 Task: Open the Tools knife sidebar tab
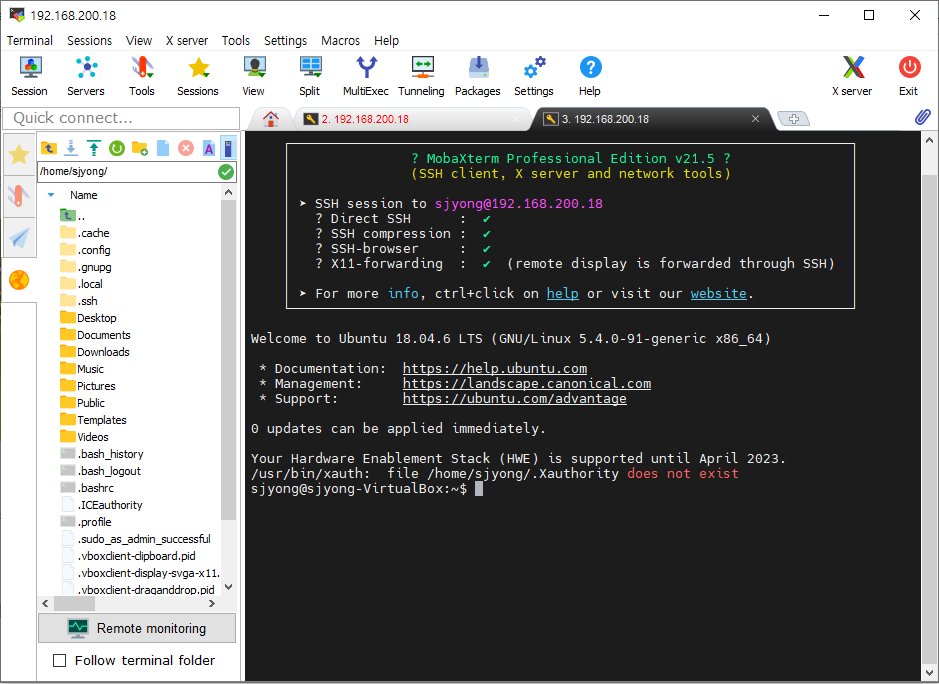coord(19,196)
